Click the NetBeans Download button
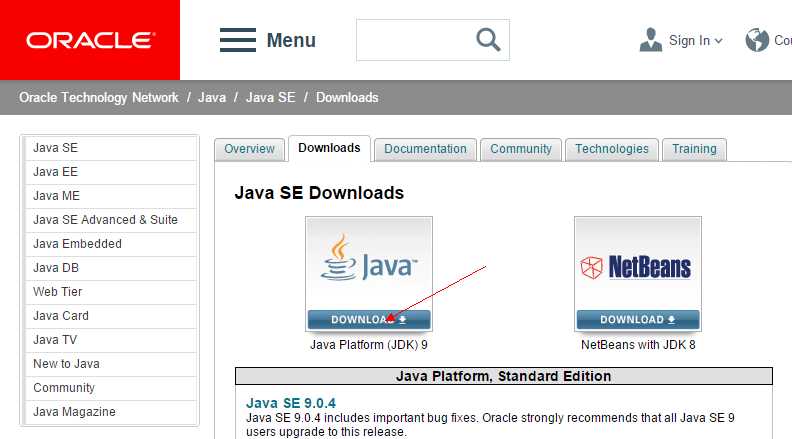Screen dimensions: 792x439 coord(638,320)
